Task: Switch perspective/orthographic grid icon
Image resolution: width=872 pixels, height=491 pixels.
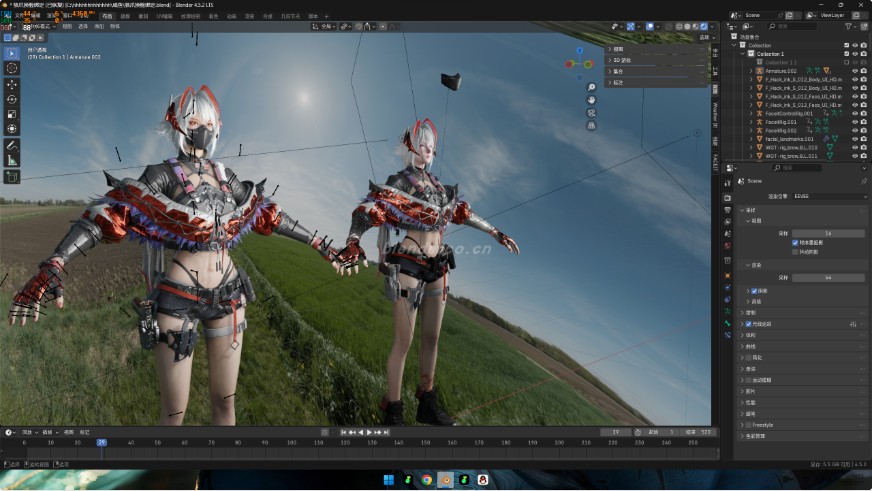Action: coord(591,126)
